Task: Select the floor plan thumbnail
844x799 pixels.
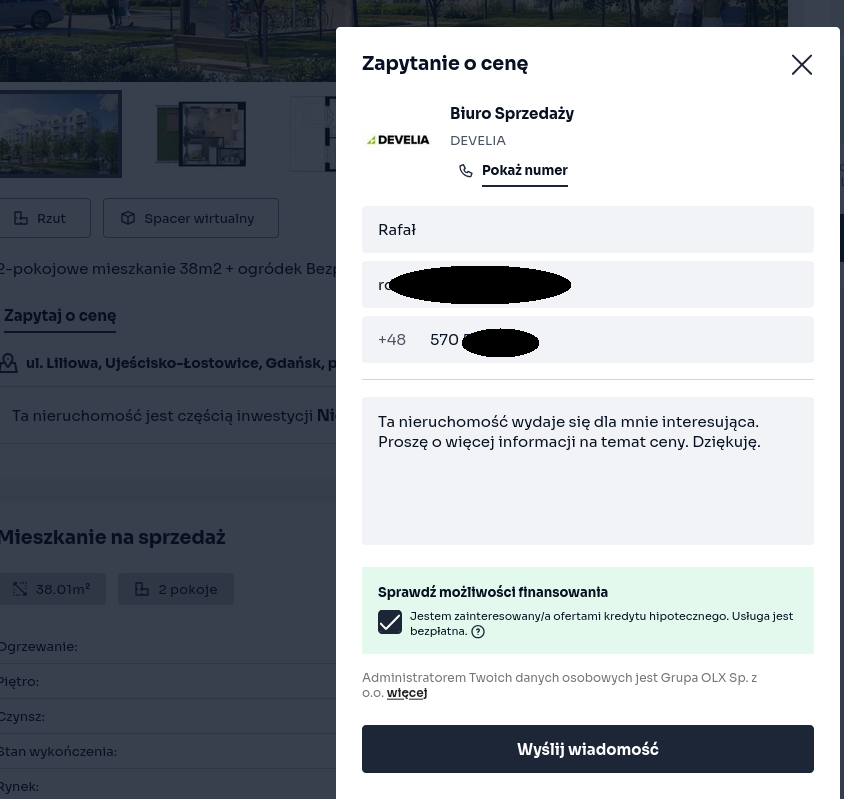Action: pos(200,133)
